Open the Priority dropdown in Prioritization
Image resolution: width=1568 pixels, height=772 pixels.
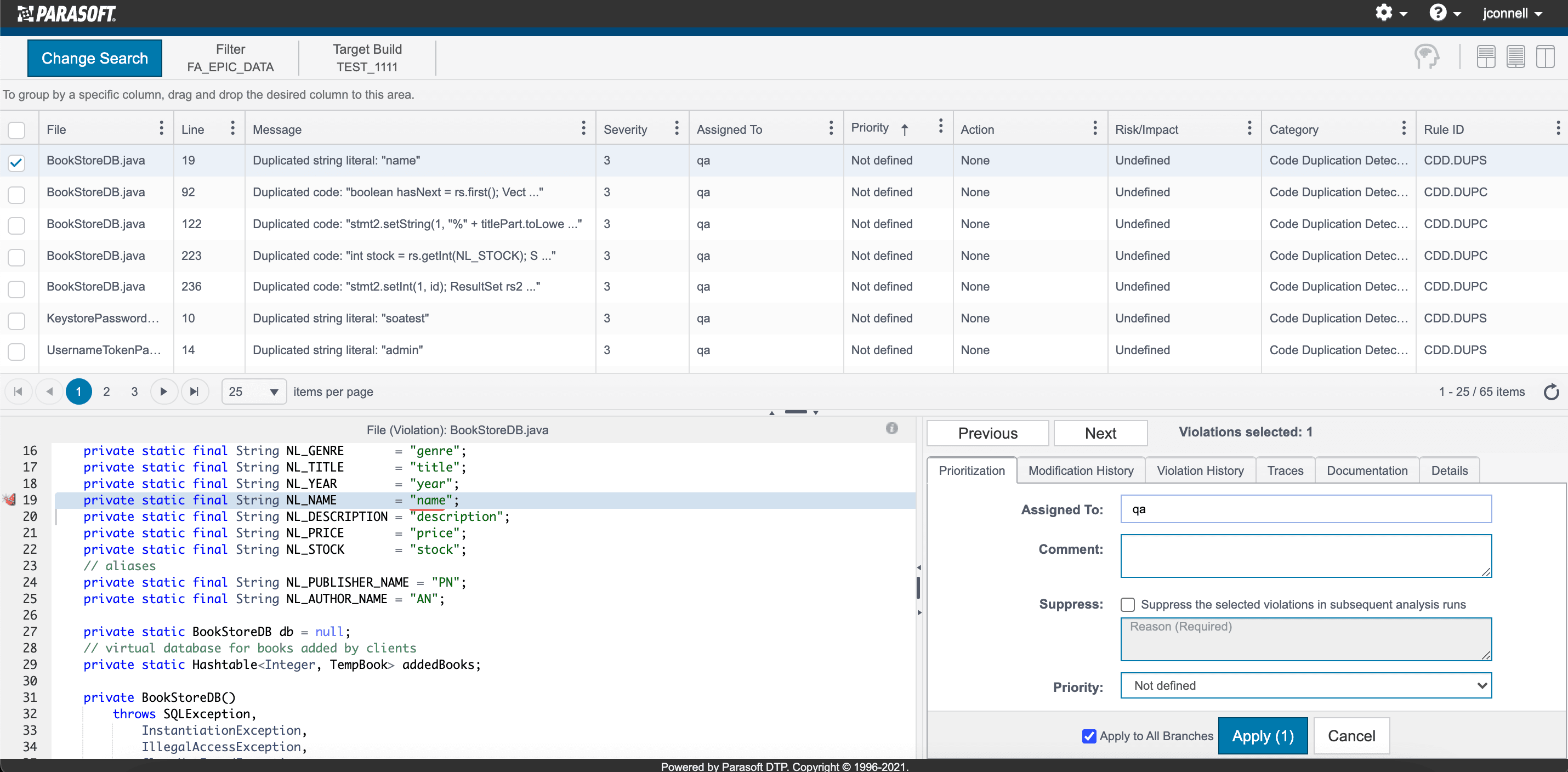coord(1305,685)
